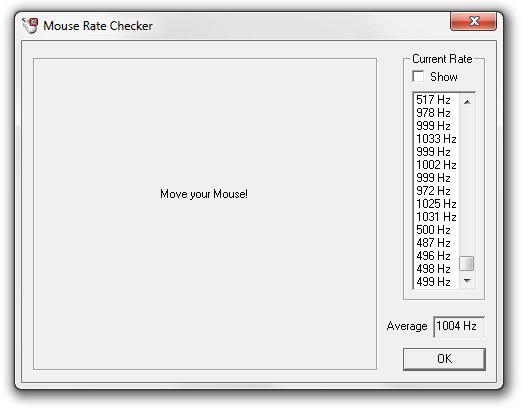Viewport: 522px width, 413px height.
Task: Click the rate list scroll up arrow
Action: click(467, 102)
